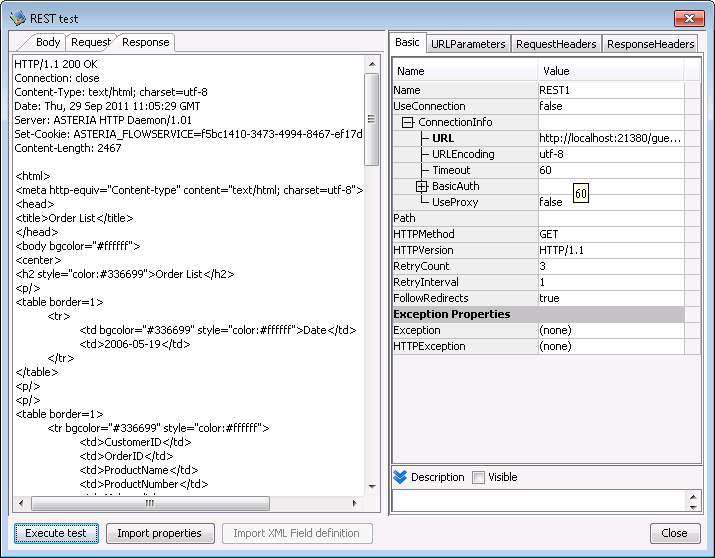The image size is (715, 558).
Task: Collapse the ConnectionInfo tree node
Action: tap(407, 122)
